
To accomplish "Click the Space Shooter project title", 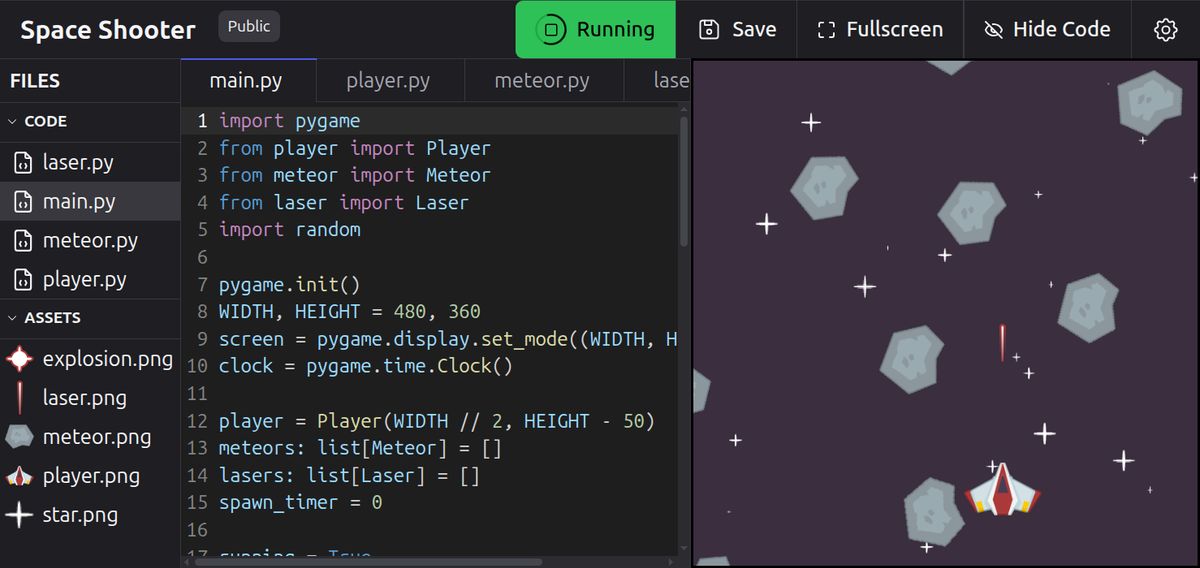I will click(x=108, y=29).
